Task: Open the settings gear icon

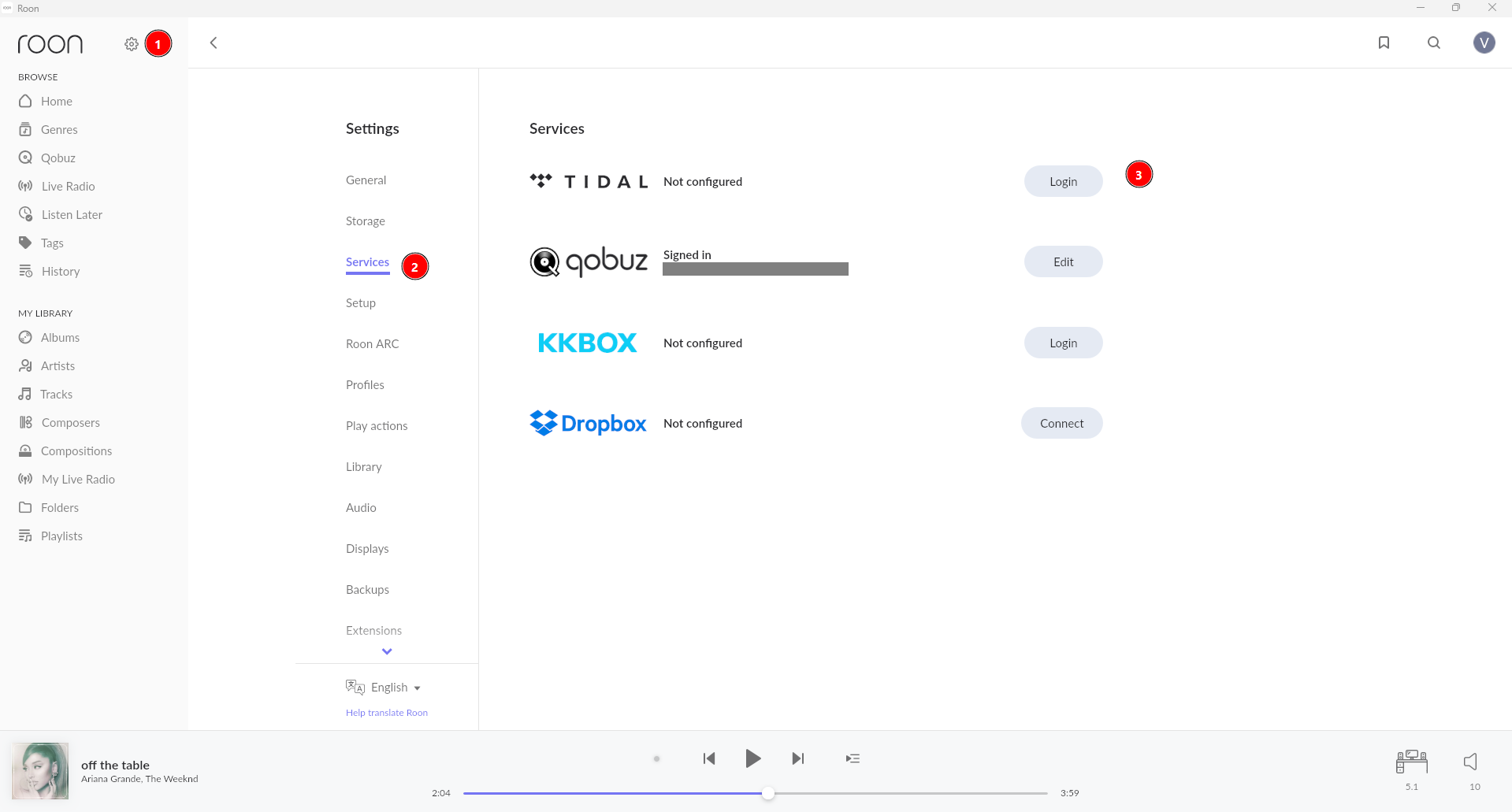Action: tap(132, 44)
